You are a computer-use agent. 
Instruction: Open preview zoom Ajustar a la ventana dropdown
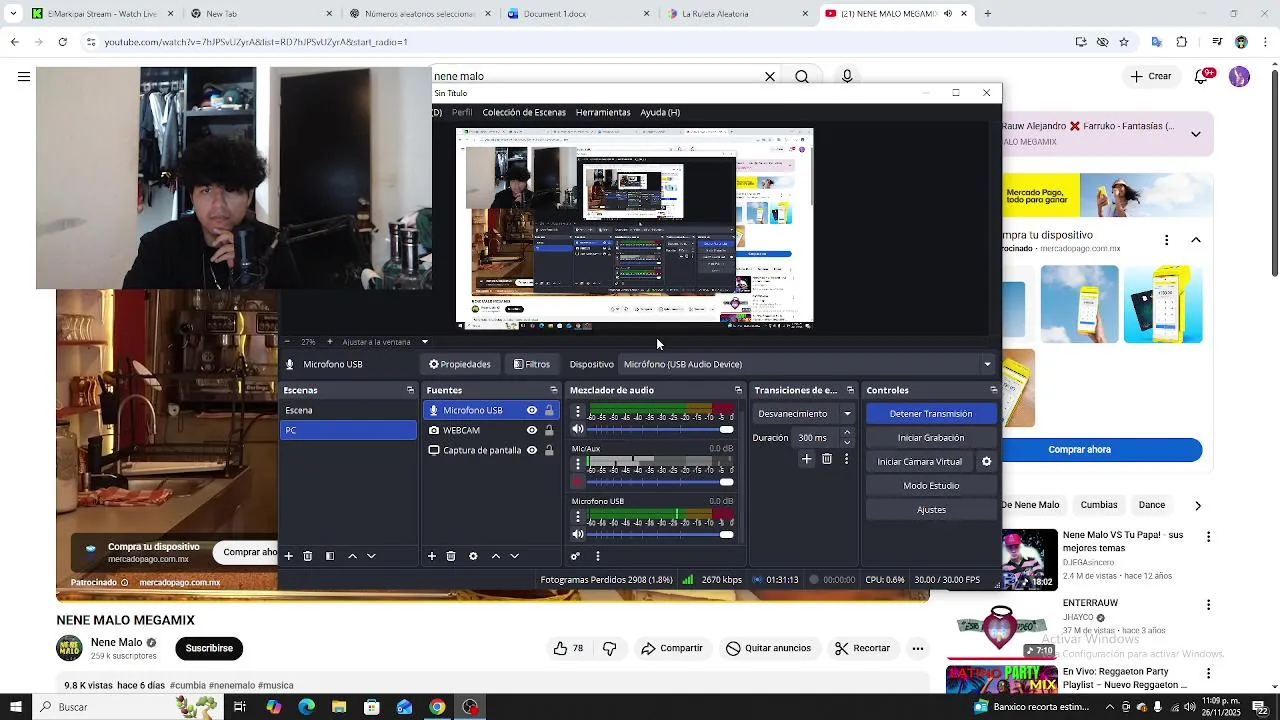click(x=385, y=342)
